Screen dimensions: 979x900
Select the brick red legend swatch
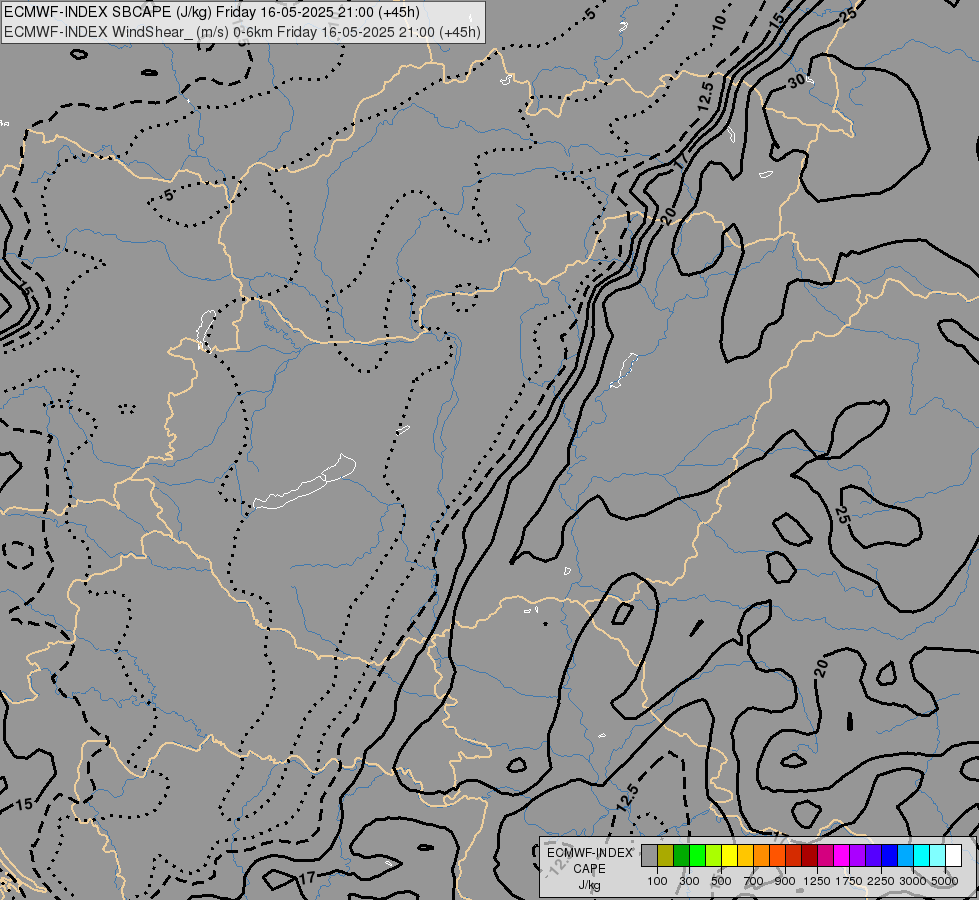click(794, 856)
